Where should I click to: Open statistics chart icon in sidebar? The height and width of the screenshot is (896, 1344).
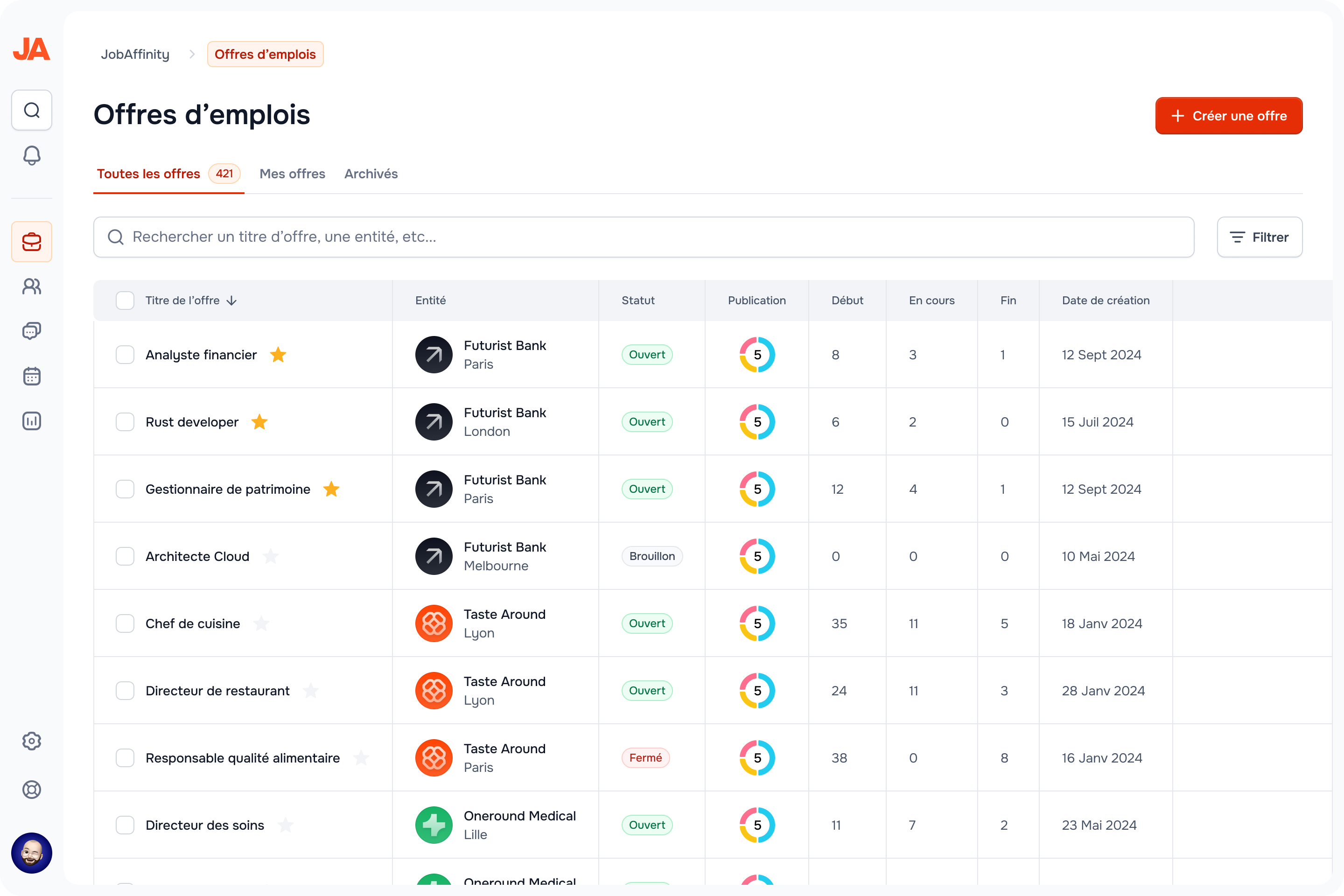(31, 421)
